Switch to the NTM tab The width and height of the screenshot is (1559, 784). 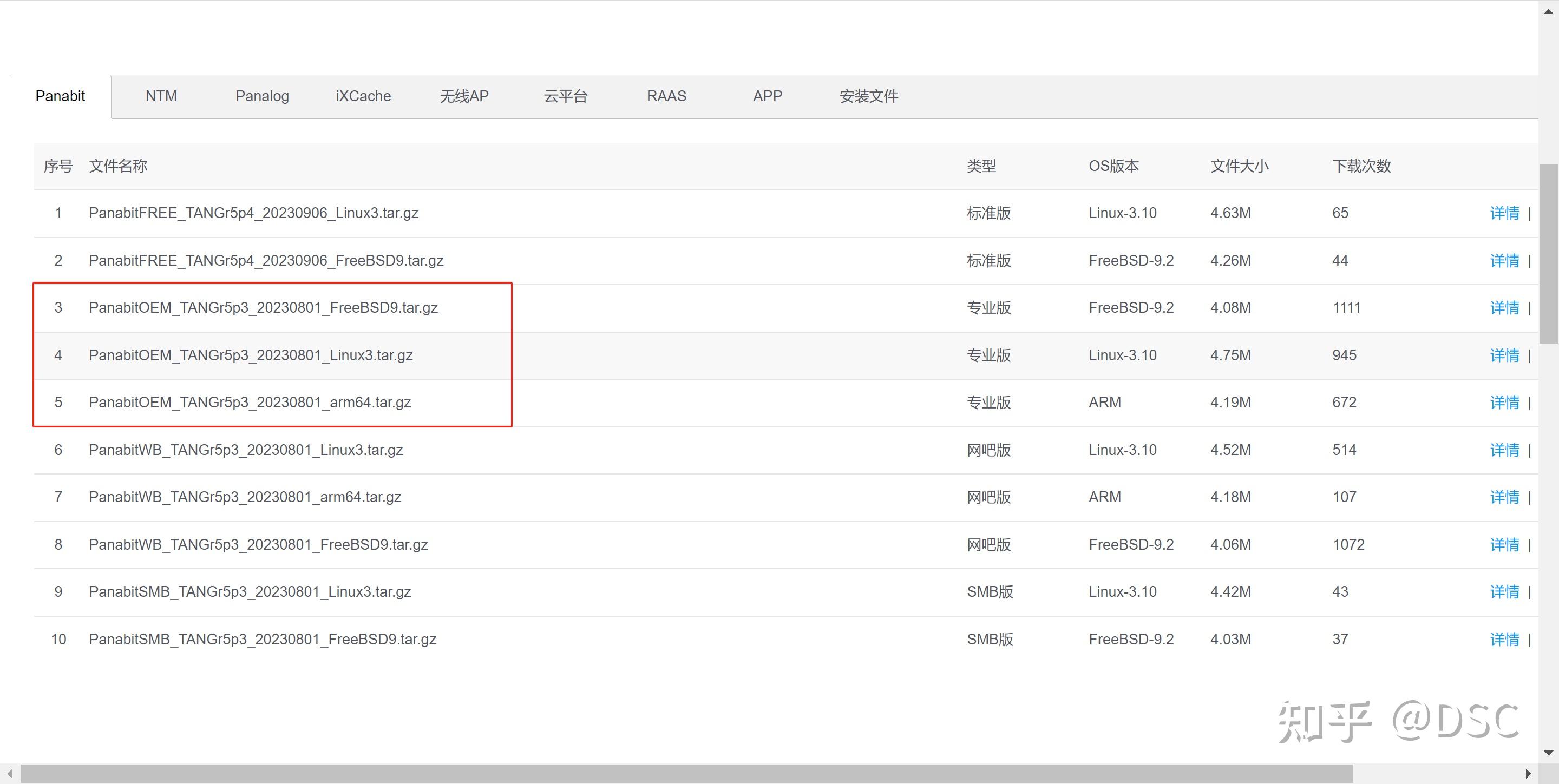point(161,96)
